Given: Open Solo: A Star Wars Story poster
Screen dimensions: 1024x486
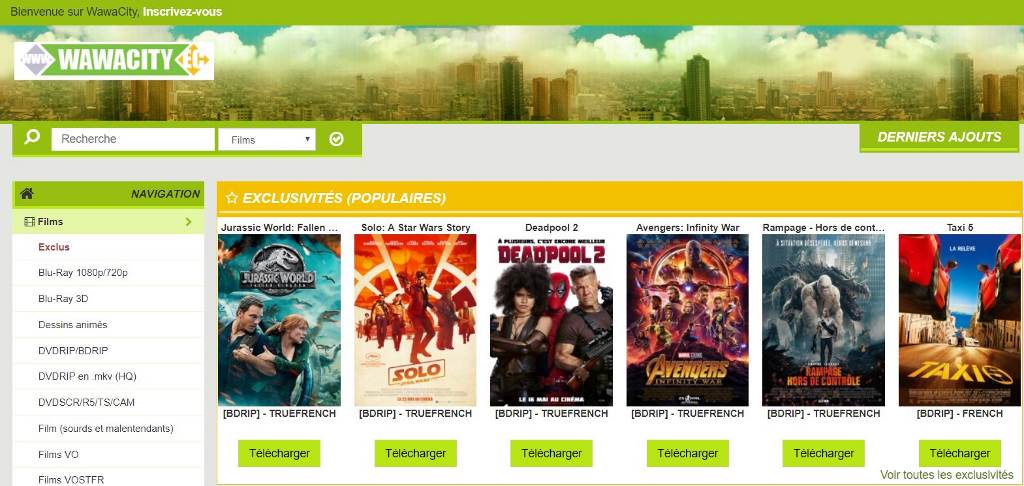Looking at the screenshot, I should click(415, 320).
